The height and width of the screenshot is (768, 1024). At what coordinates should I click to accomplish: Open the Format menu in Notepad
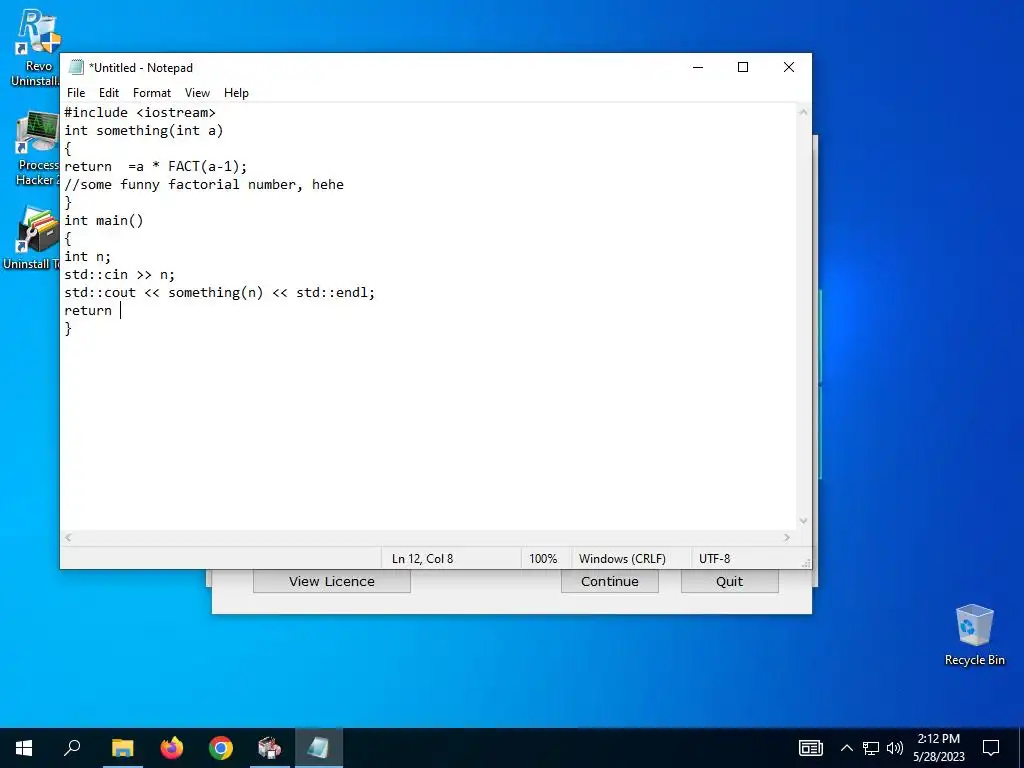(x=152, y=93)
